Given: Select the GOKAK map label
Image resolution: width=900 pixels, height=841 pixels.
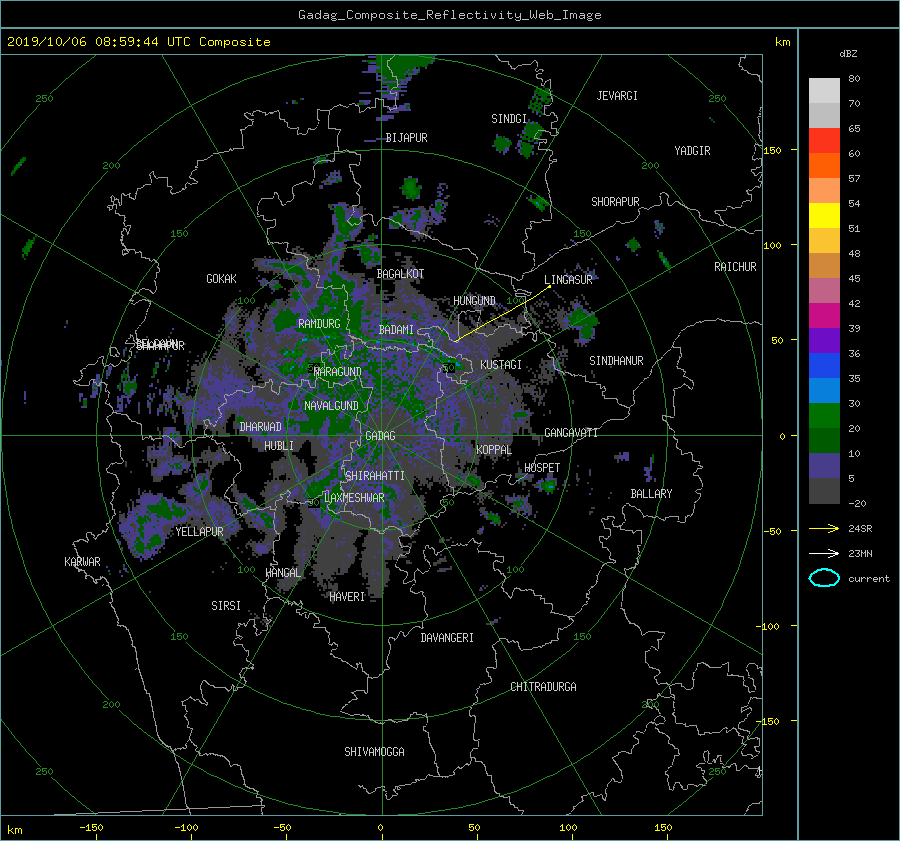Looking at the screenshot, I should 221,279.
